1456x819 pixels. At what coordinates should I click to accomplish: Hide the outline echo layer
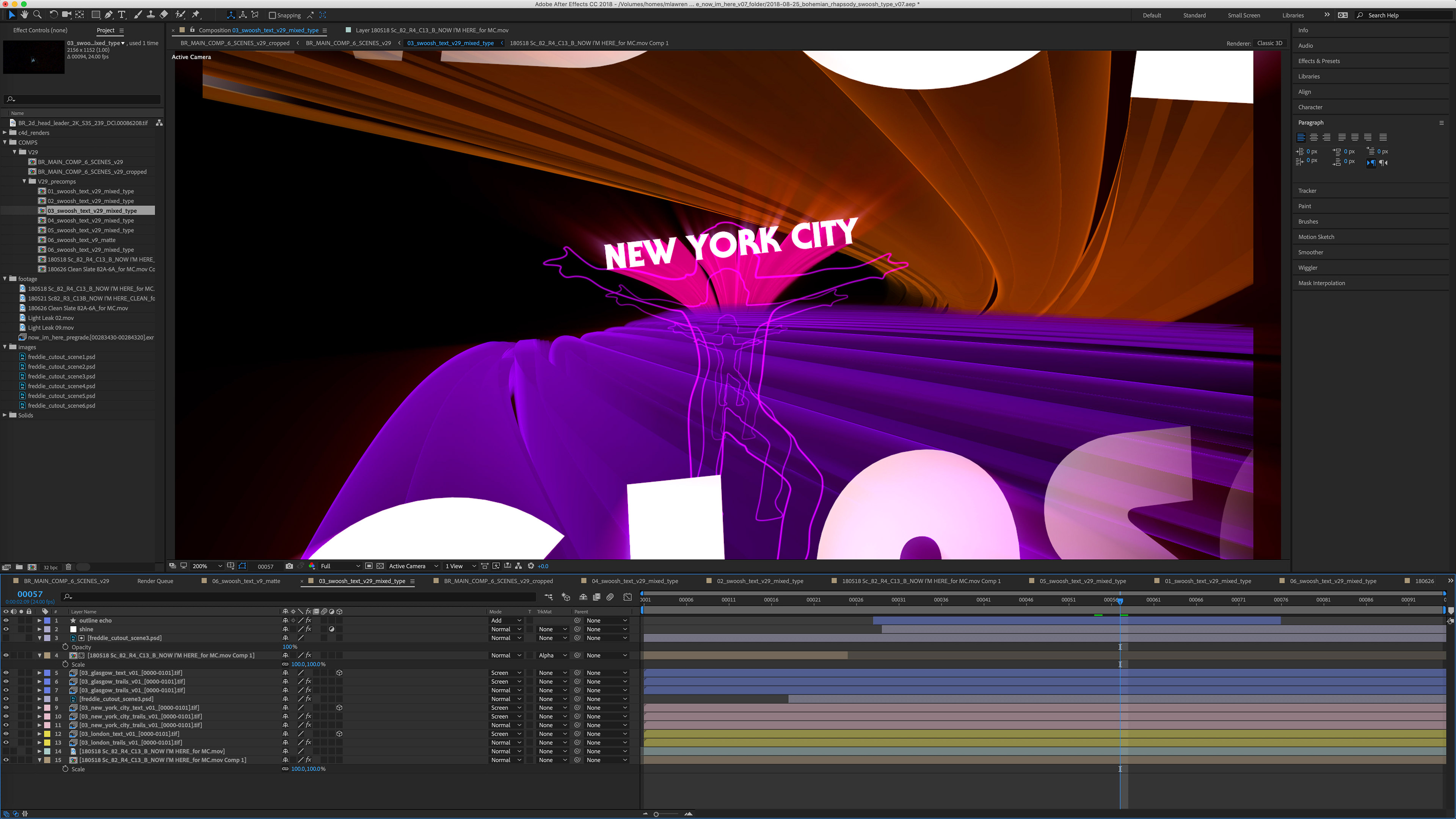pos(6,620)
